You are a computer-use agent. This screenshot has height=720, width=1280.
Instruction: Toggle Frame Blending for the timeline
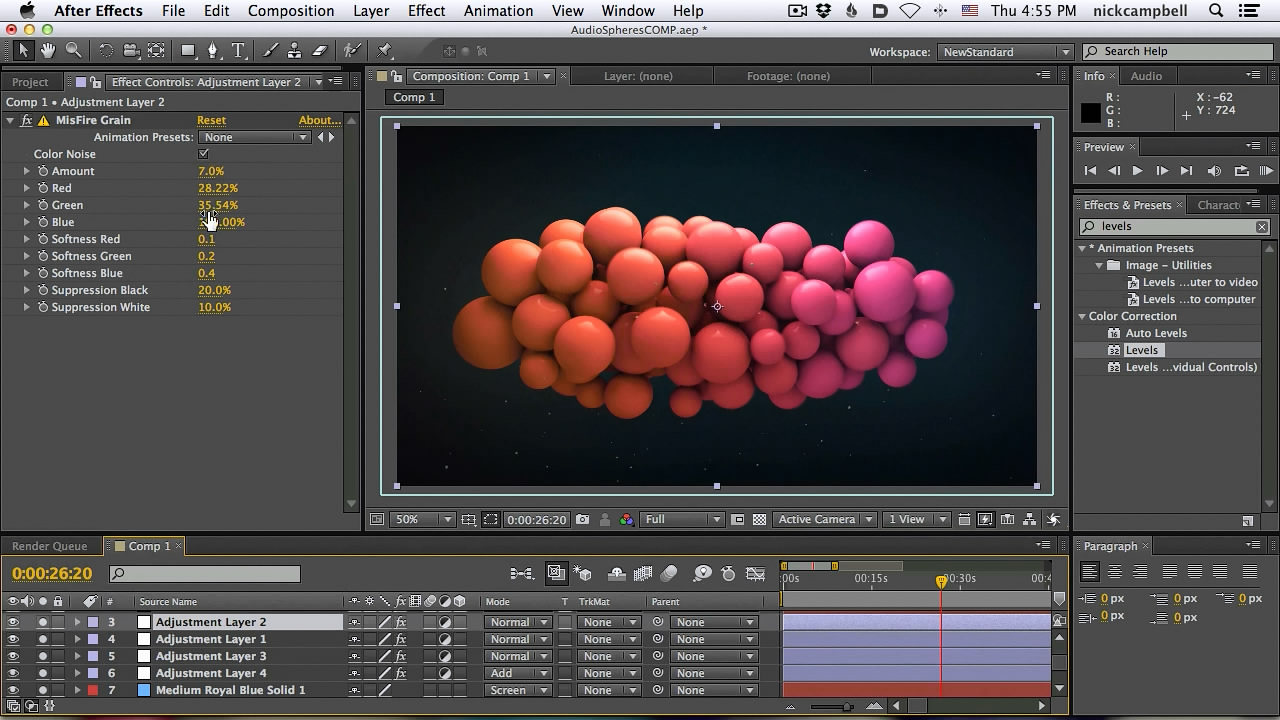point(642,574)
